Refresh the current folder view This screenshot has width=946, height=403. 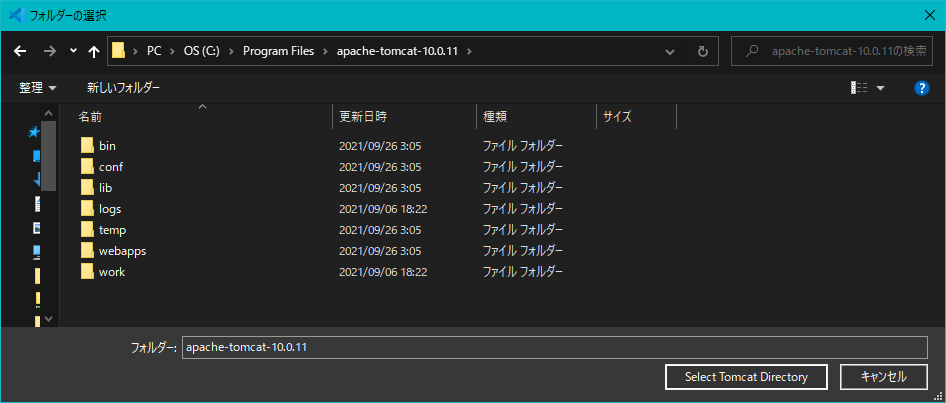click(x=702, y=51)
